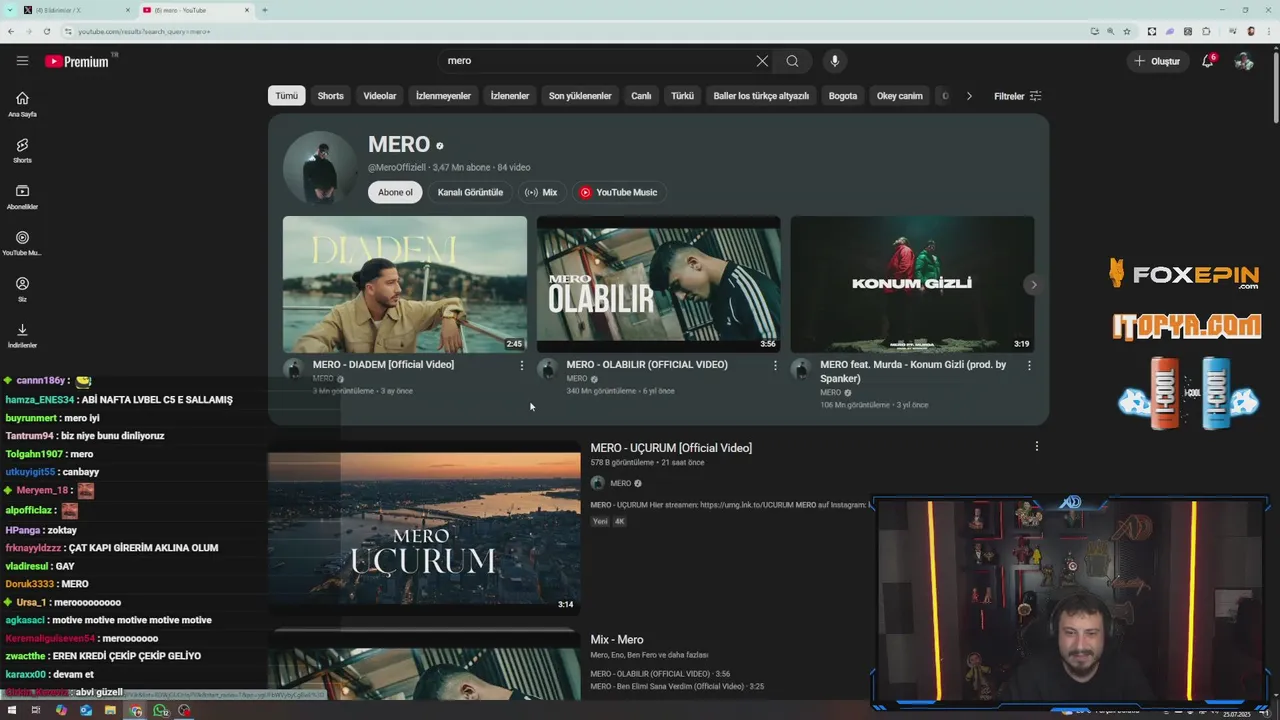Select the Türkü filter chip

pos(683,96)
